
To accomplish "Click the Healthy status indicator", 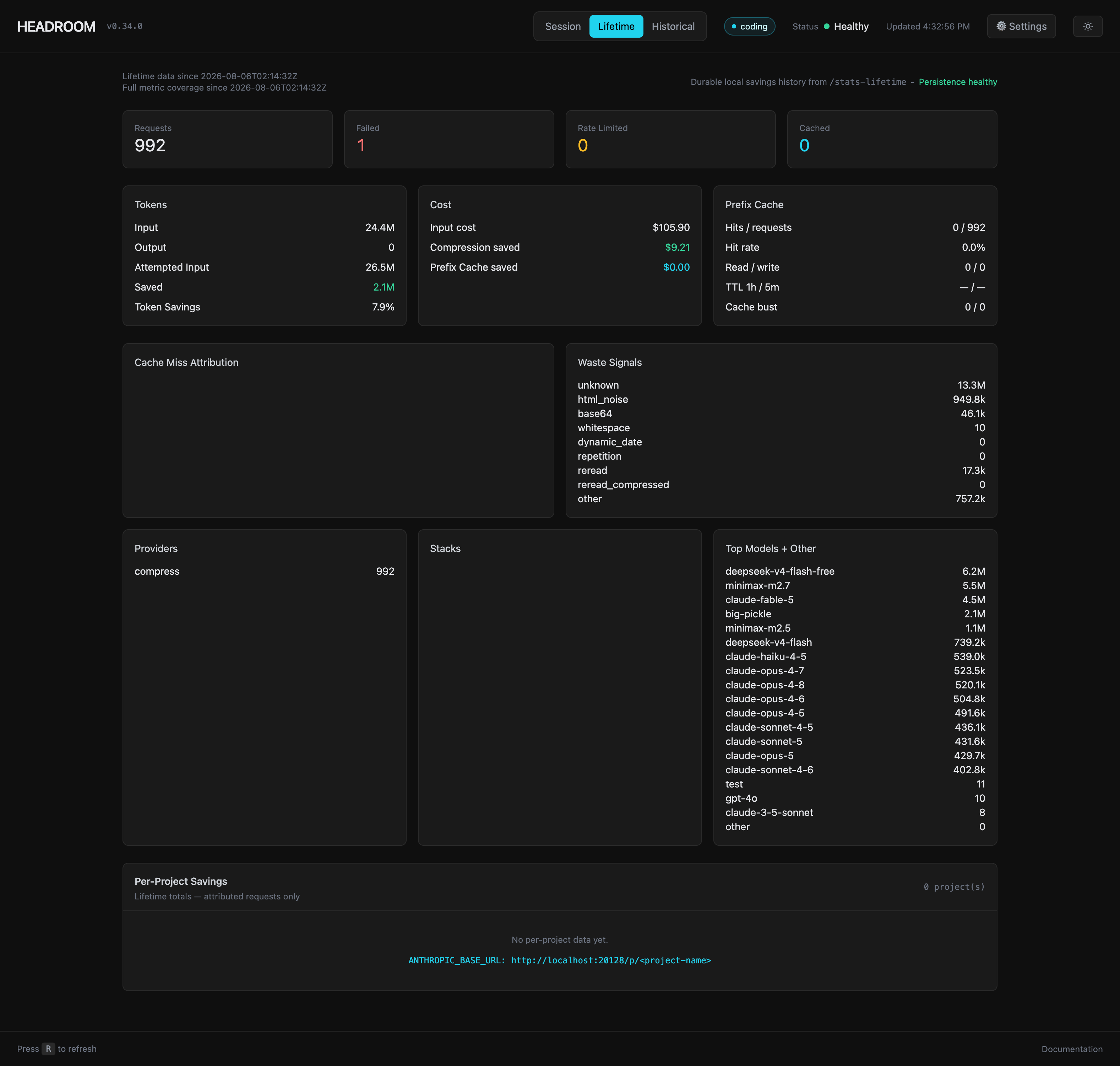I will (x=846, y=26).
